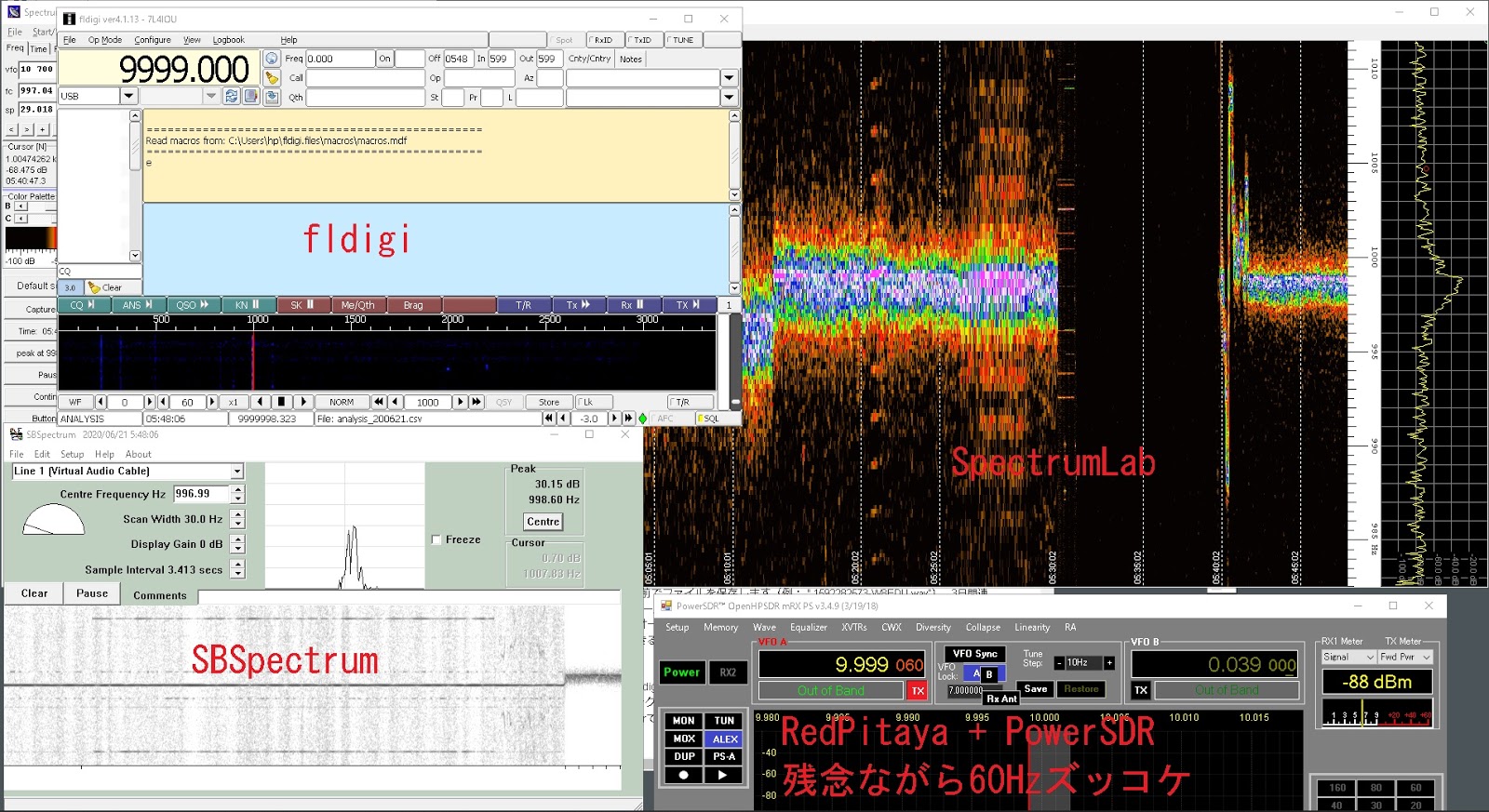Screen dimensions: 1489x812
Task: Click the double-right arrow after the 1000 field
Action: coord(476,402)
